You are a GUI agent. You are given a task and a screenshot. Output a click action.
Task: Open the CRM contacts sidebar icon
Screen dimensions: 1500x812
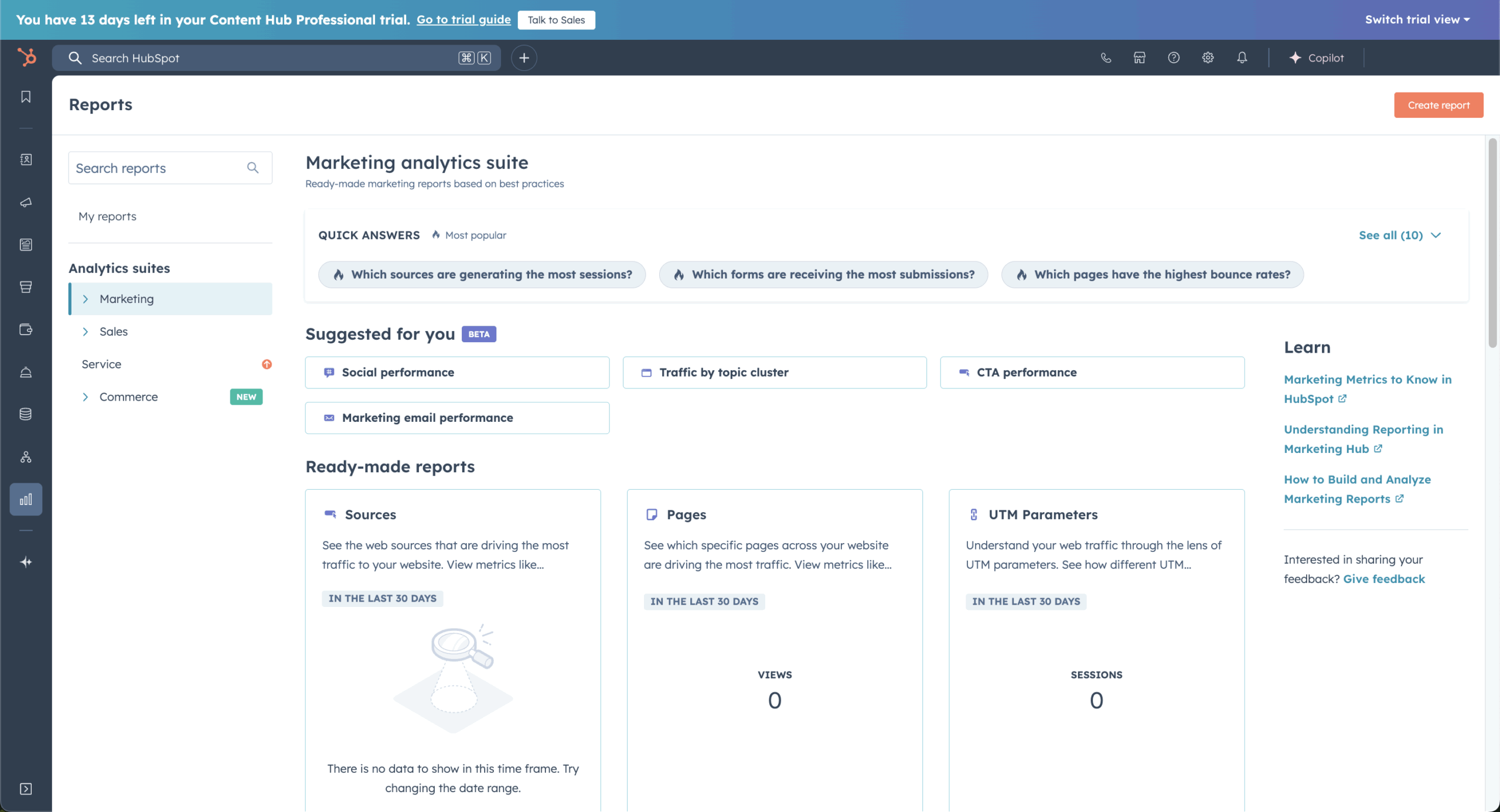point(26,159)
